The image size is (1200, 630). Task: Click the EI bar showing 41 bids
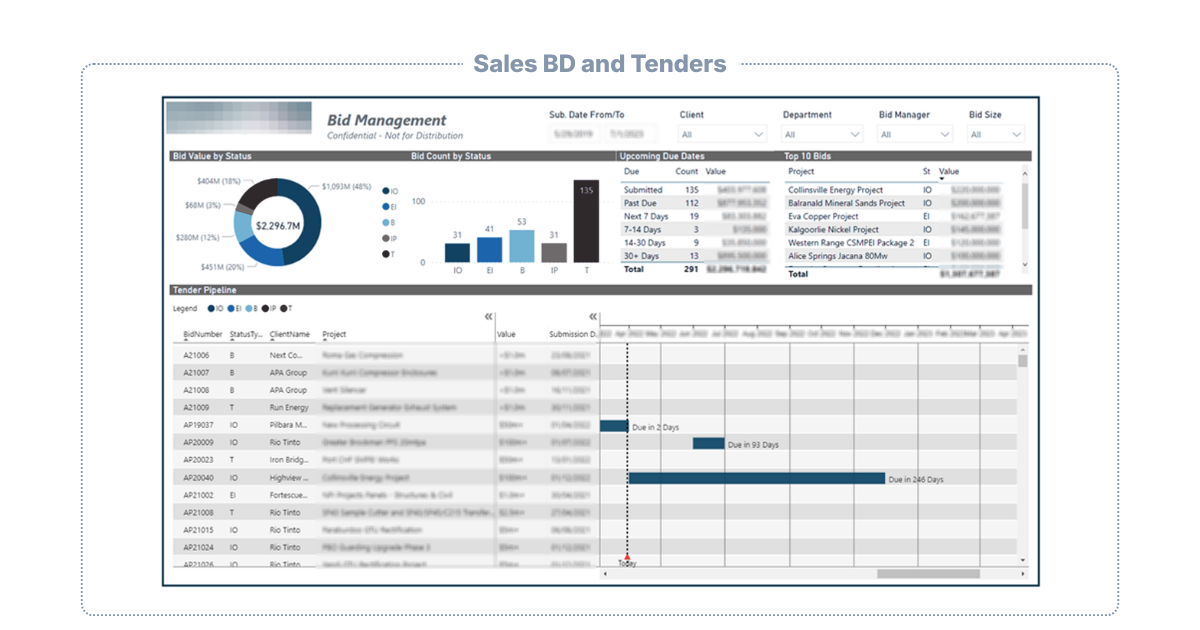[x=489, y=251]
